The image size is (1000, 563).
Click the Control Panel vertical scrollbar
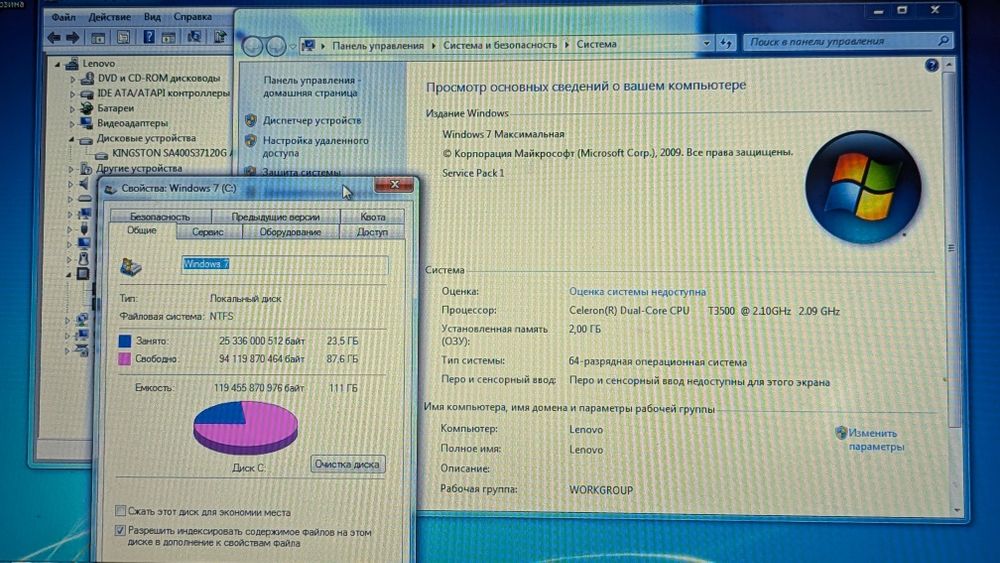(x=950, y=287)
